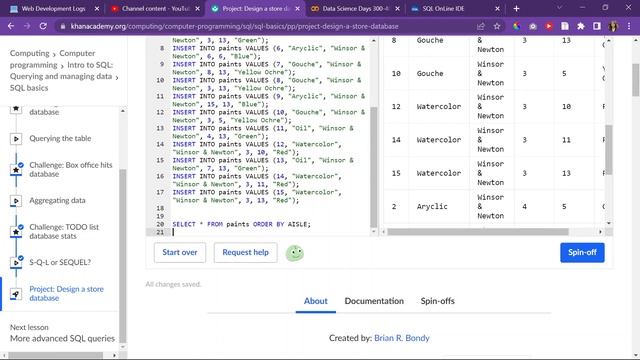Screen dimensions: 640x360
Task: Select the About tab
Action: point(316,301)
